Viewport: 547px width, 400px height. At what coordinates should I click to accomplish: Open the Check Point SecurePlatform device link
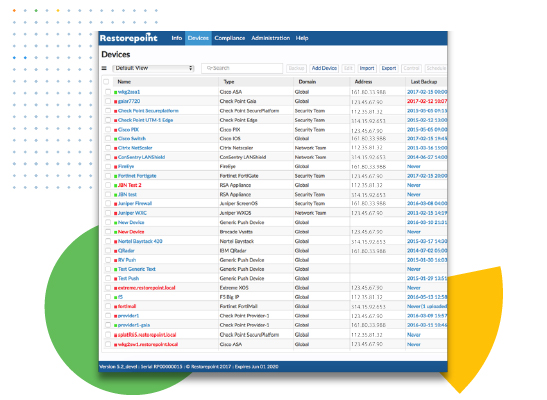point(148,111)
